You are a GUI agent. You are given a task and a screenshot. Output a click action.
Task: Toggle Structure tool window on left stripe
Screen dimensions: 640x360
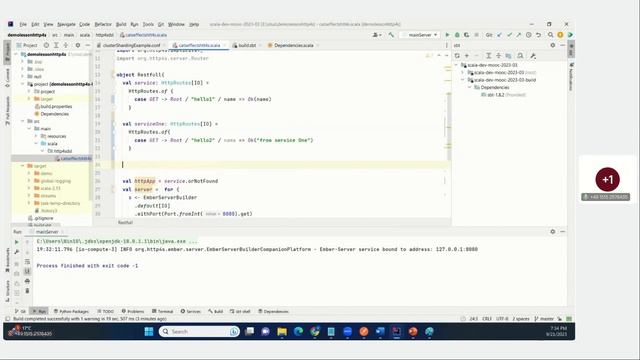click(x=7, y=290)
